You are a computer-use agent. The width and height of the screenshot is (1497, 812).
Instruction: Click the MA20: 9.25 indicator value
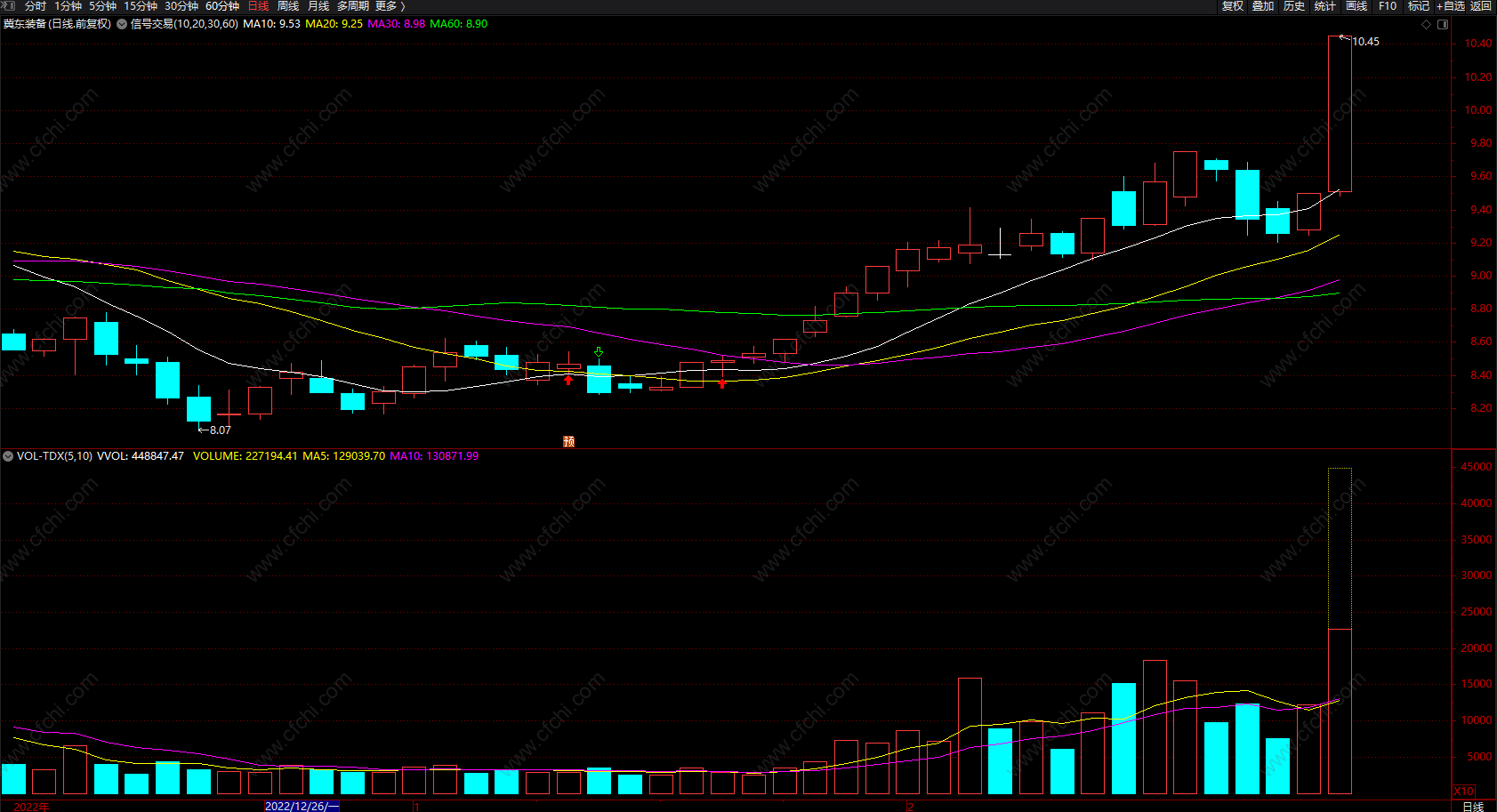(x=334, y=24)
